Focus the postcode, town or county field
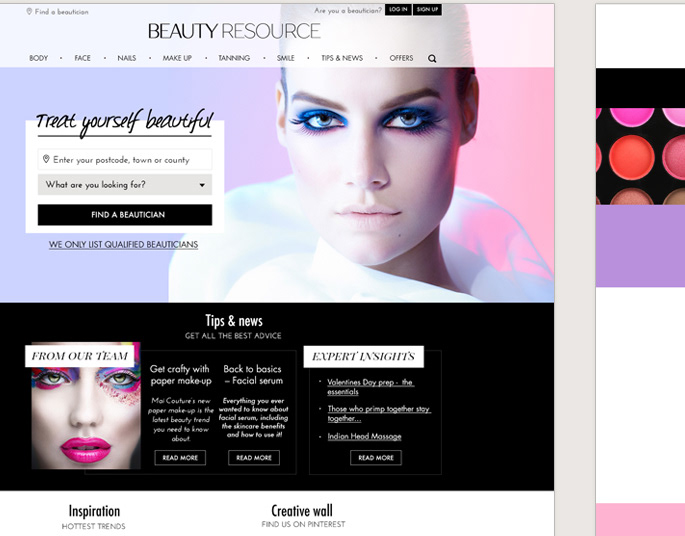This screenshot has width=685, height=536. (x=125, y=159)
